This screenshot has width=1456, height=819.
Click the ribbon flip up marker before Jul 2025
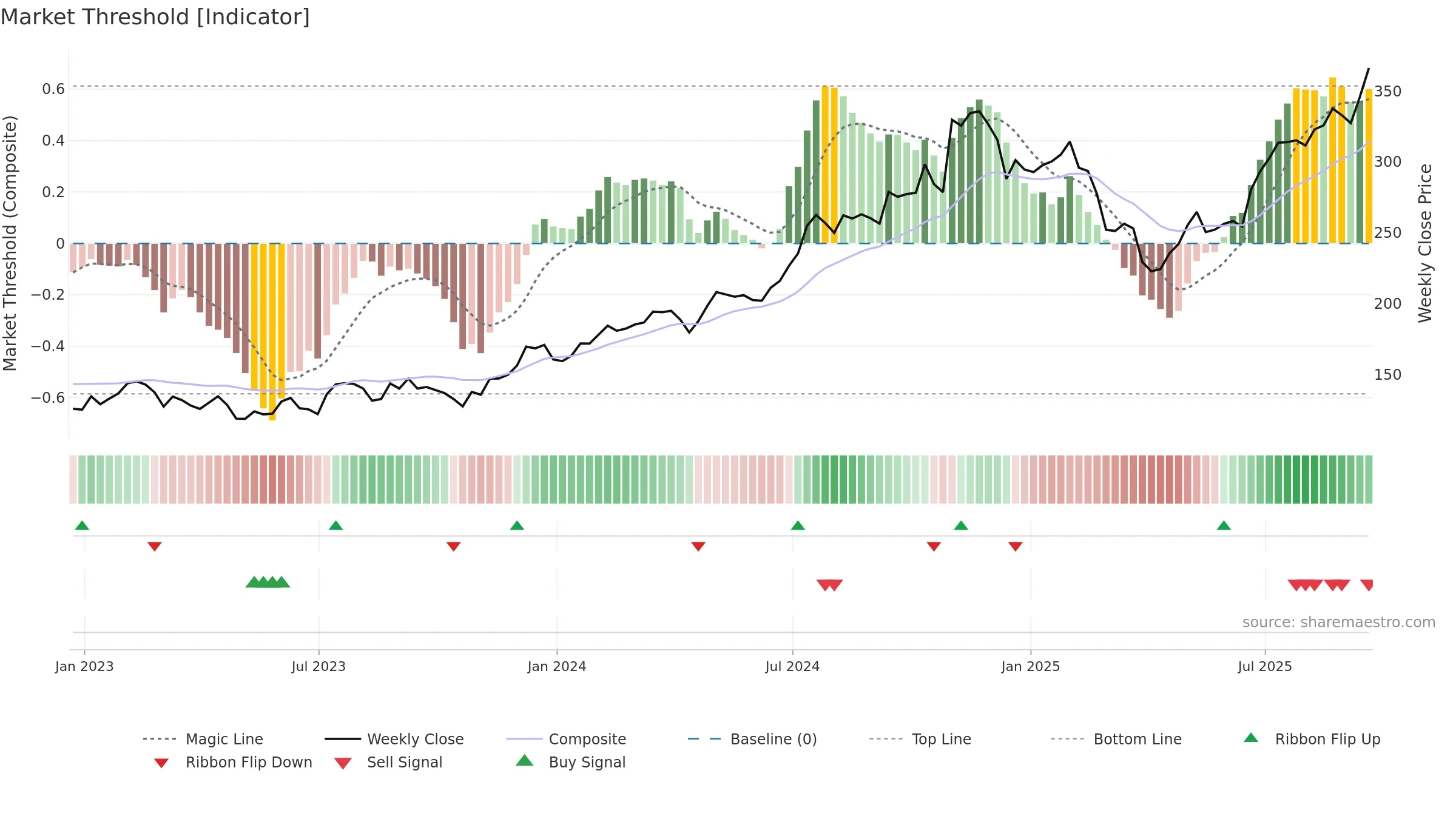click(x=1224, y=525)
